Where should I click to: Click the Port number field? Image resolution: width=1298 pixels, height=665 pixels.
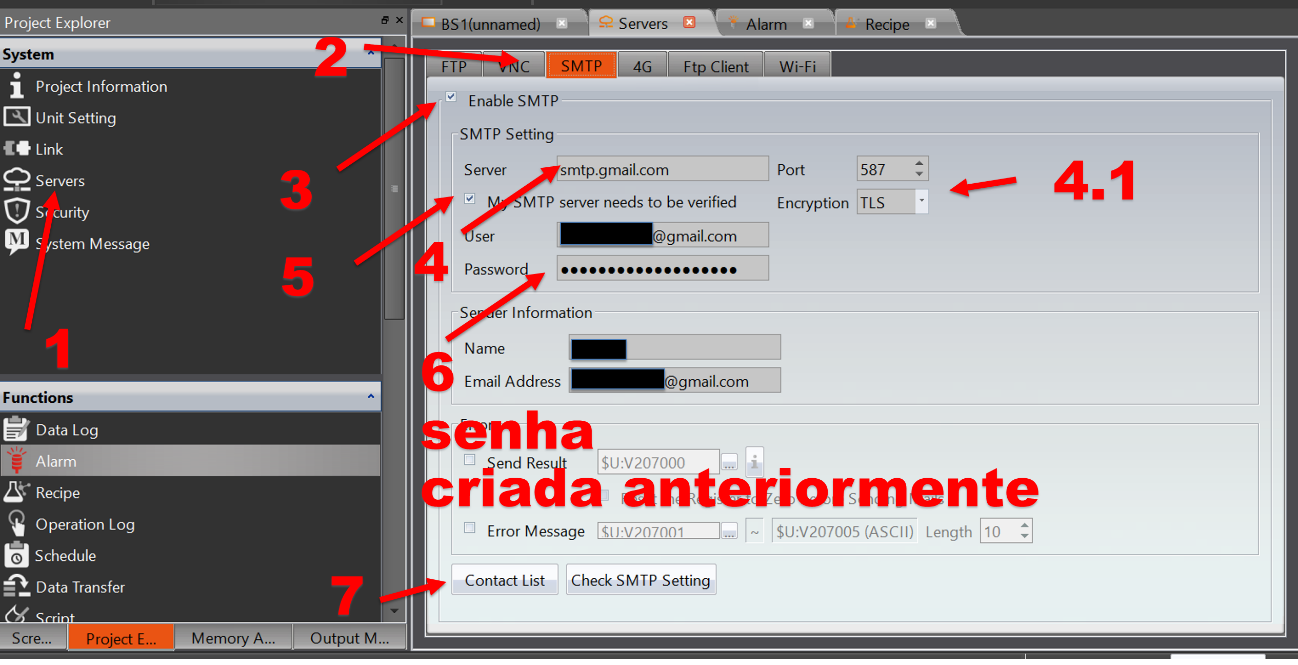click(886, 169)
